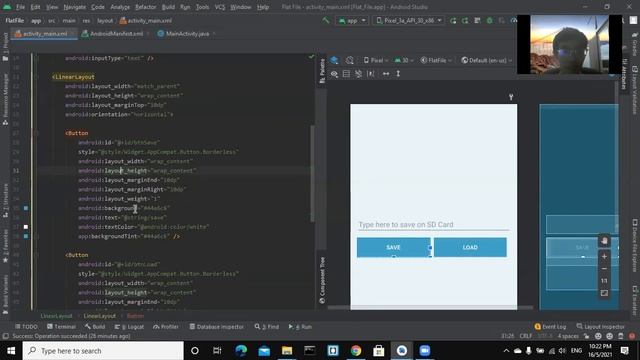Open the Event Log
The height and width of the screenshot is (360, 640).
coord(550,327)
